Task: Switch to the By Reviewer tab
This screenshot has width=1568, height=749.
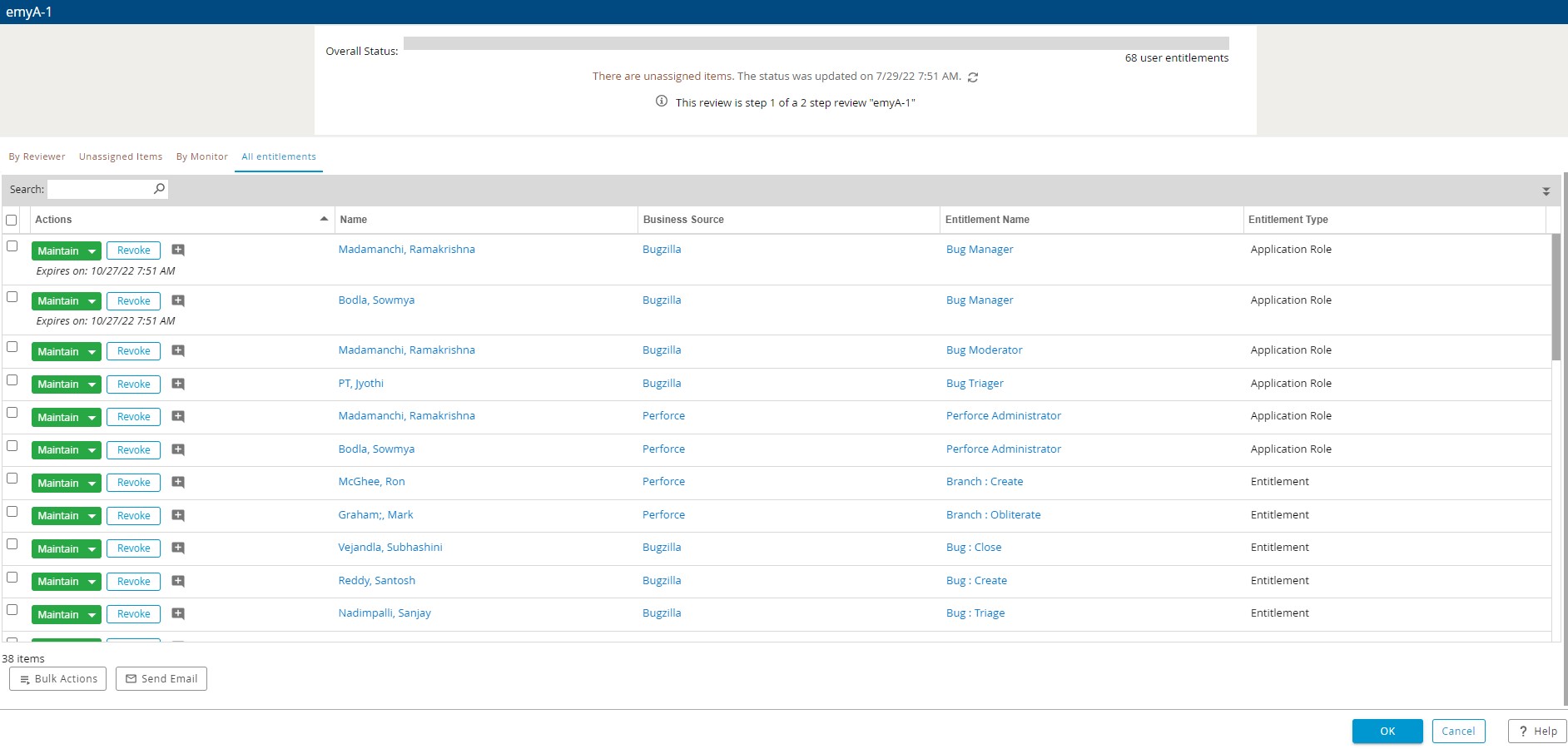Action: click(37, 156)
